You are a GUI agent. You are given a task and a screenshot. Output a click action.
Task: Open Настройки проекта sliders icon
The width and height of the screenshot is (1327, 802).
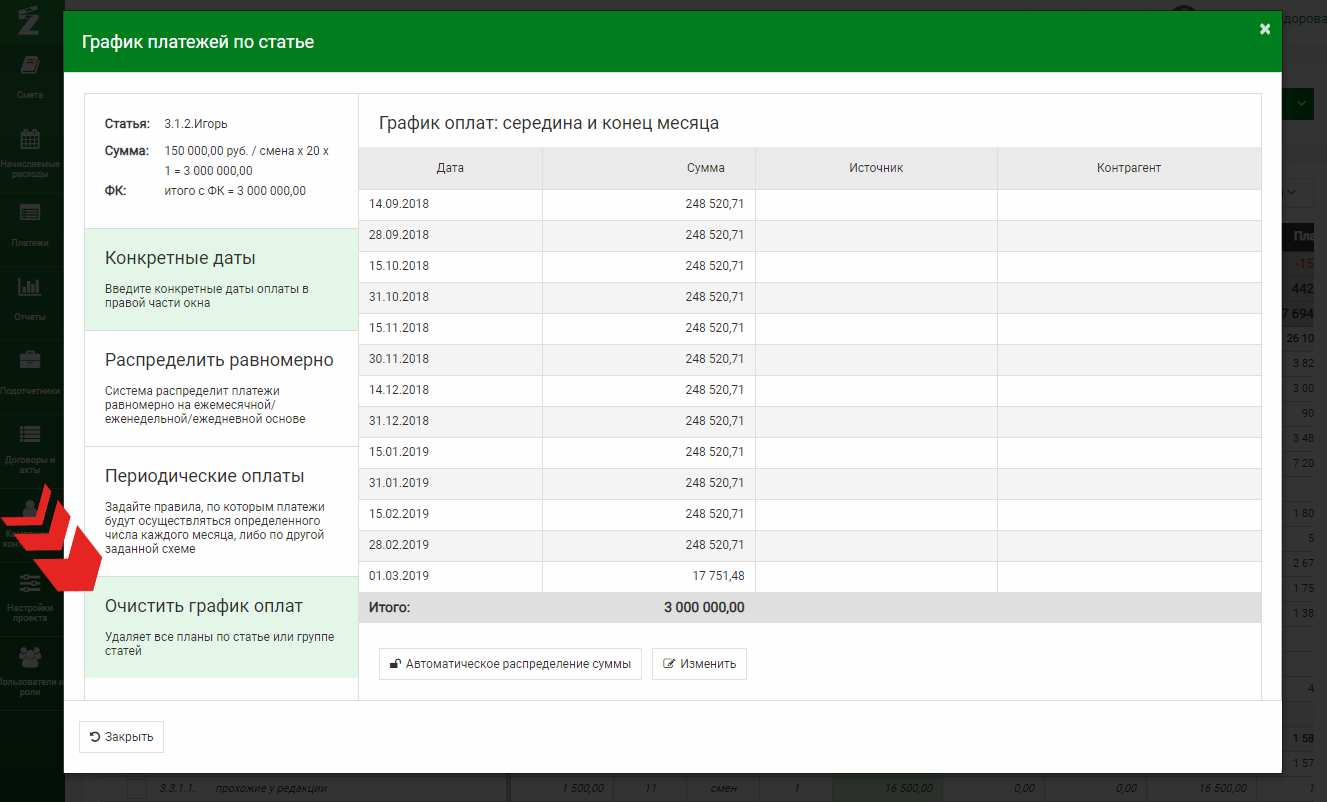coord(30,581)
